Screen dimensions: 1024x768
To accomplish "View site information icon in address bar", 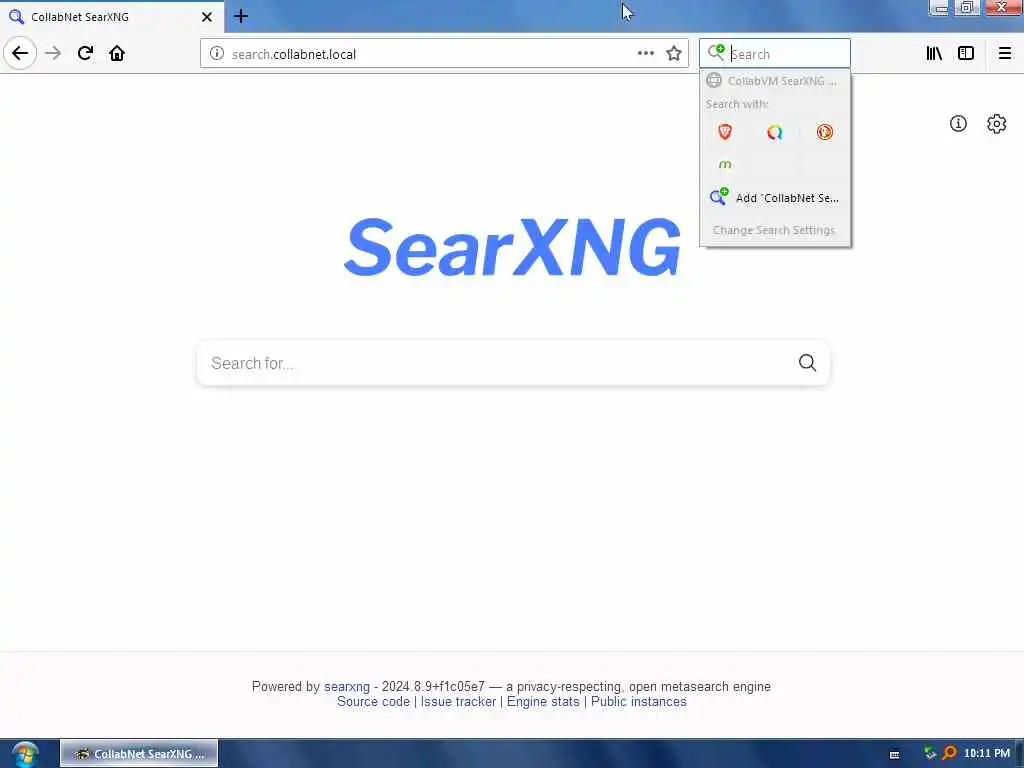I will [x=217, y=54].
